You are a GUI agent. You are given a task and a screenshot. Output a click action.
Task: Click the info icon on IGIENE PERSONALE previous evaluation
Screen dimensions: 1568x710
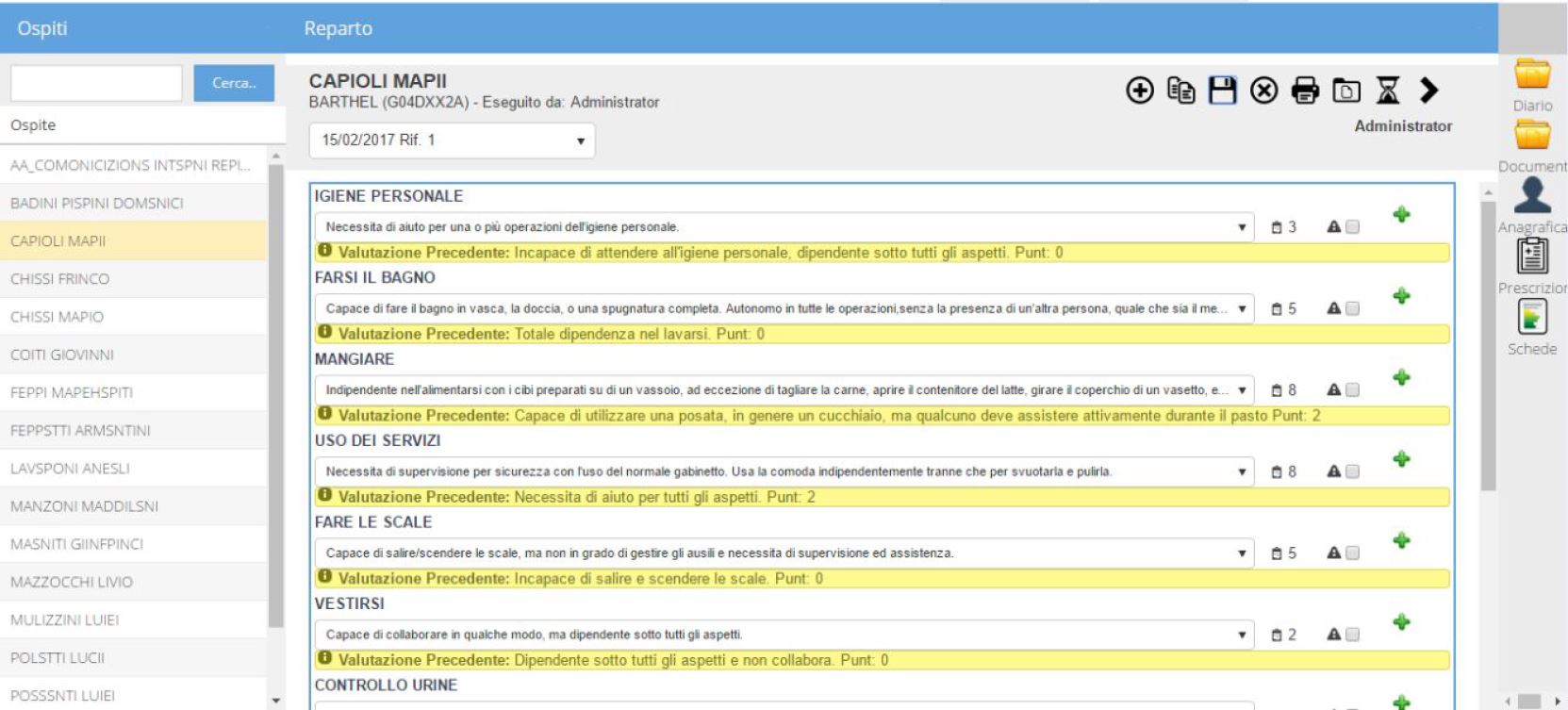(324, 251)
